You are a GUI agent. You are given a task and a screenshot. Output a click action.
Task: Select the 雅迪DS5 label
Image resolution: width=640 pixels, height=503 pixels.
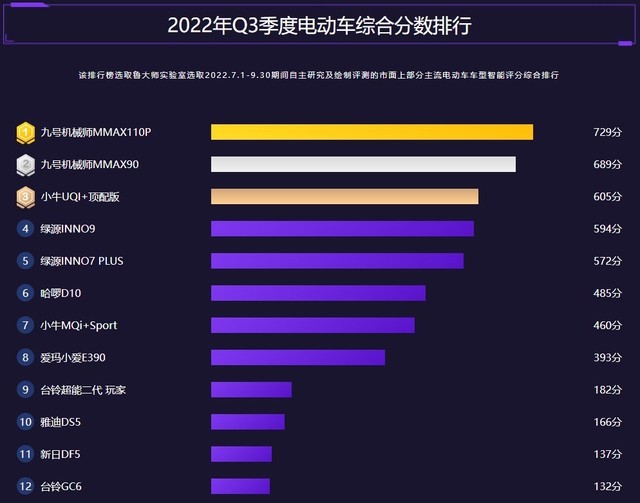pyautogui.click(x=60, y=422)
